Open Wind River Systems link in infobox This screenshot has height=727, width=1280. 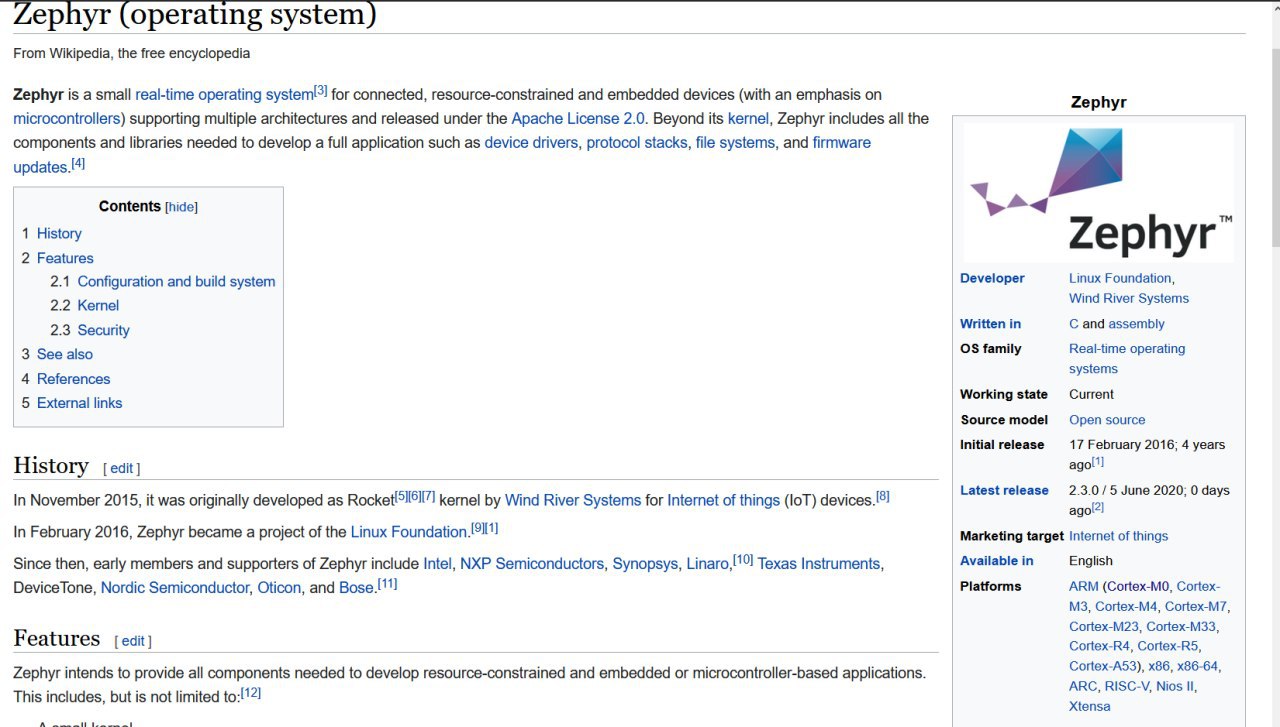(1129, 298)
